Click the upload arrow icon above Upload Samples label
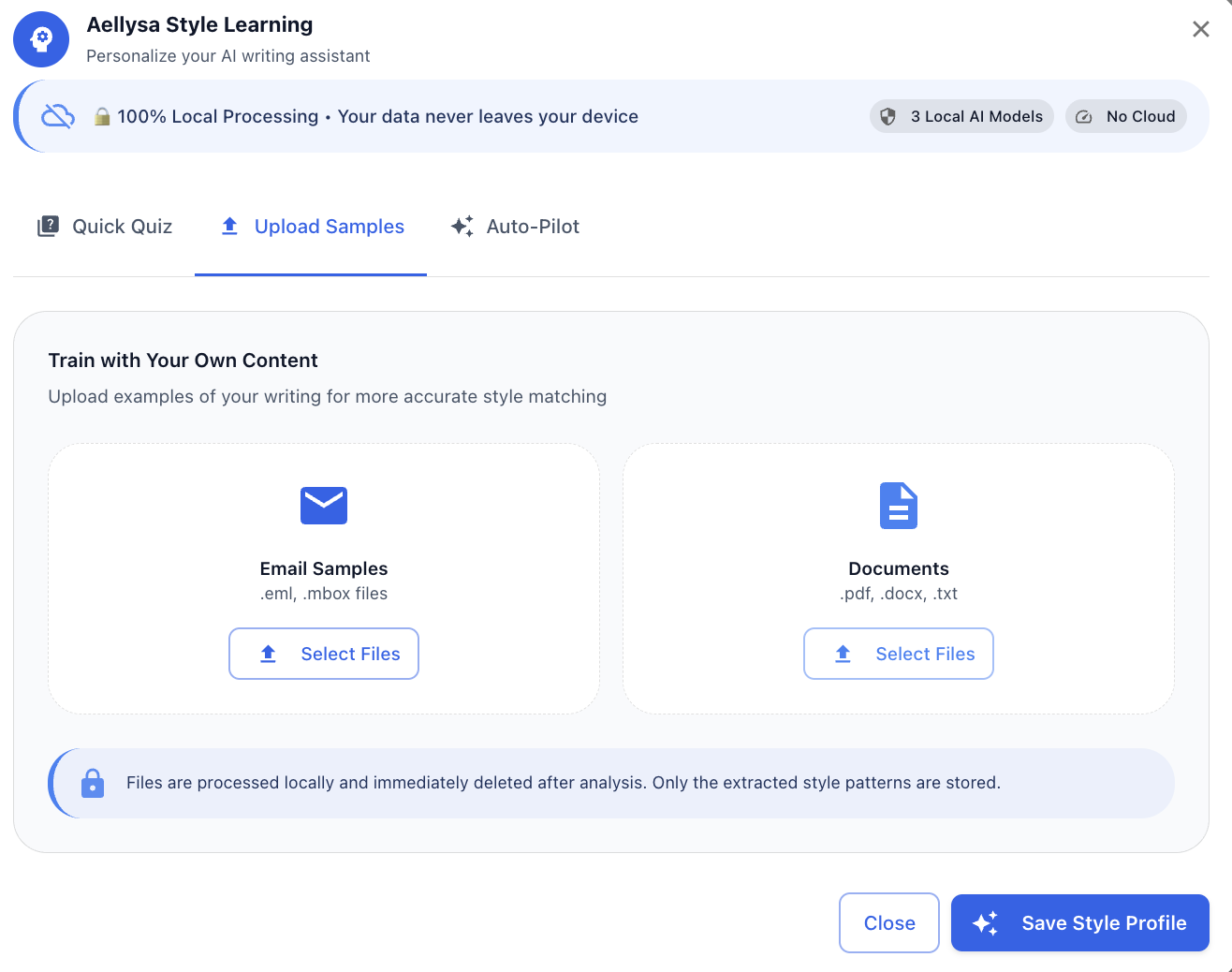This screenshot has width=1232, height=972. (x=229, y=226)
